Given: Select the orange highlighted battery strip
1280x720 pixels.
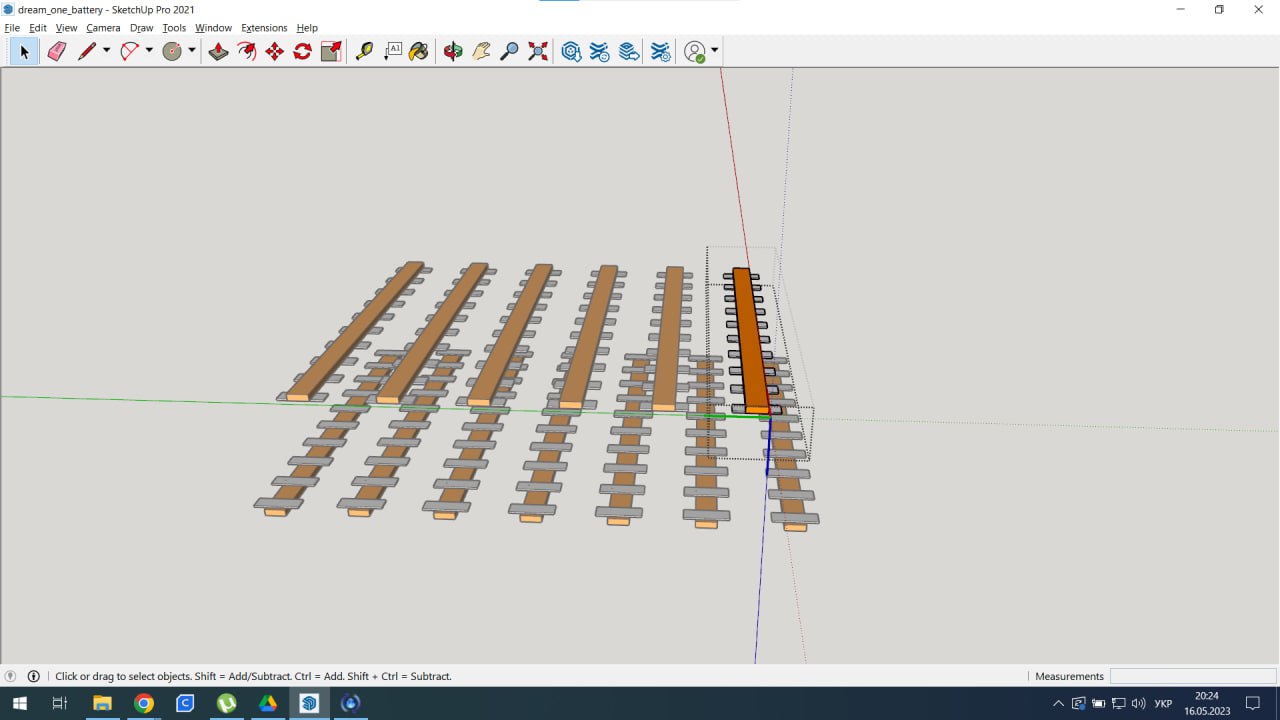Looking at the screenshot, I should 748,340.
